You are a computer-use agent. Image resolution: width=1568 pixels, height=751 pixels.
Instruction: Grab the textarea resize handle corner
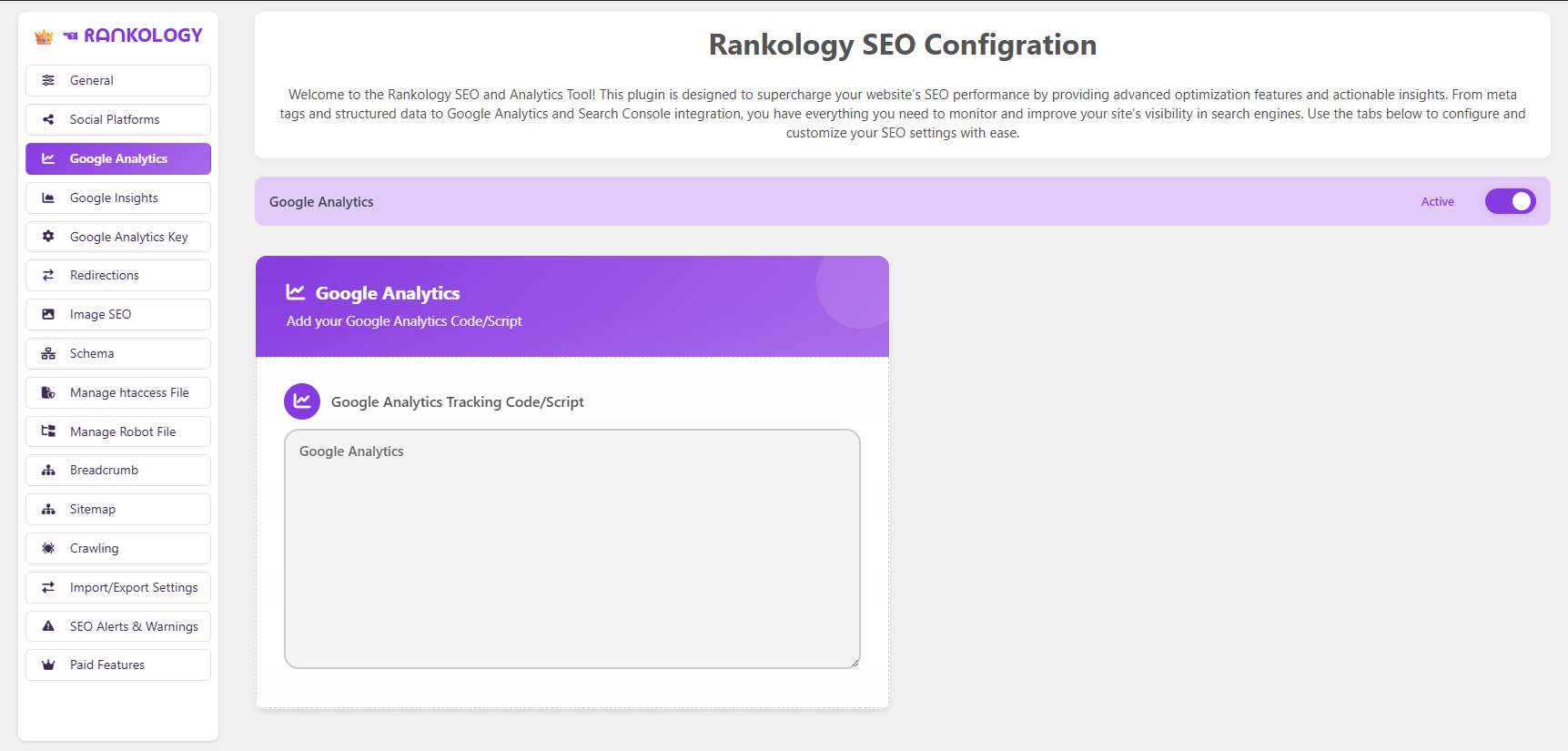(x=855, y=663)
